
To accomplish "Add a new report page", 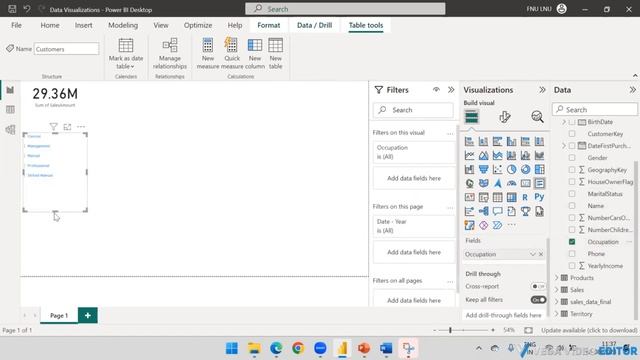I will click(x=88, y=316).
